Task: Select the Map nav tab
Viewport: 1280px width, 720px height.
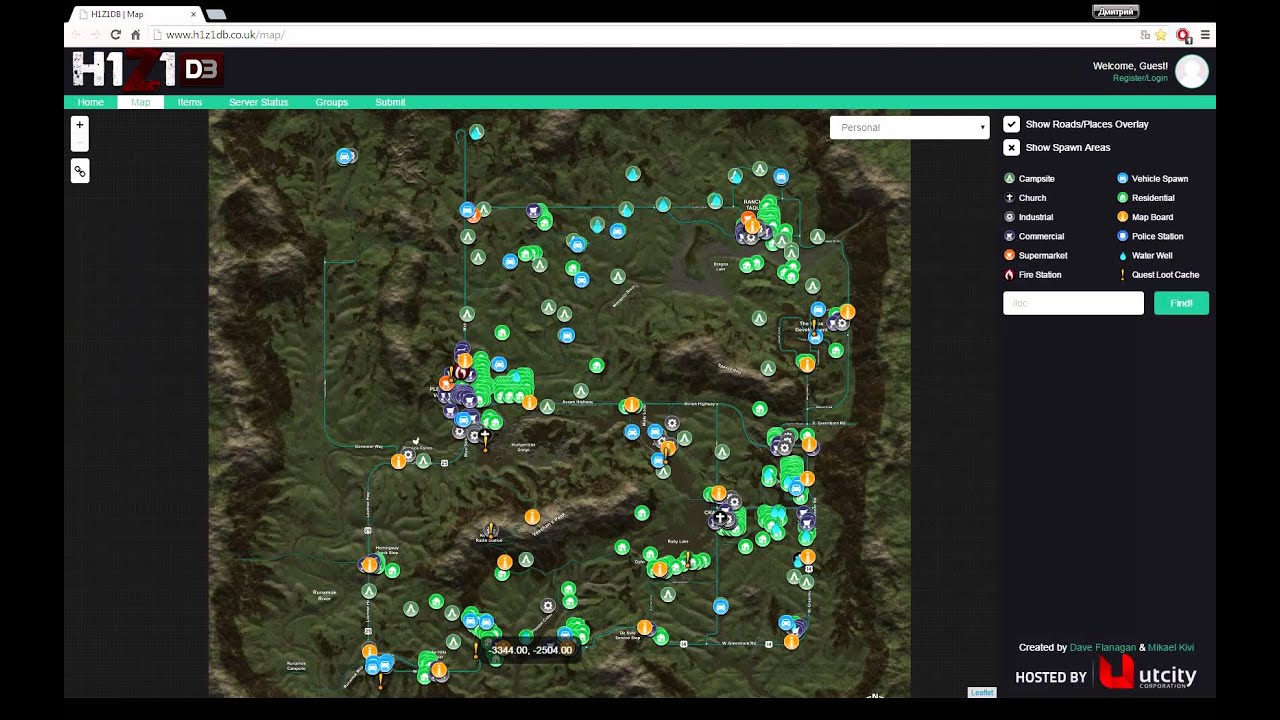Action: [x=140, y=102]
